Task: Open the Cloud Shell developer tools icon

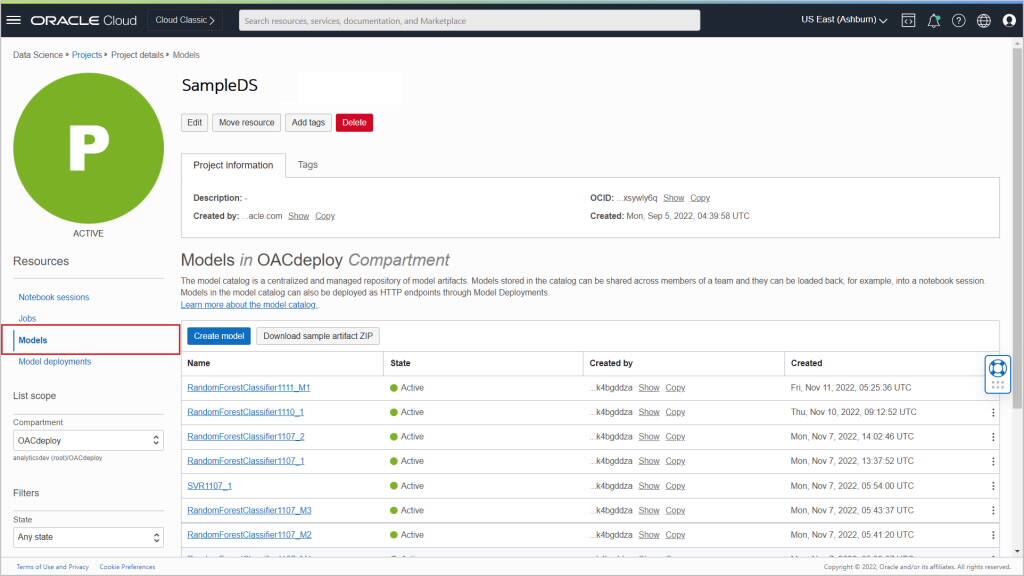Action: [908, 19]
